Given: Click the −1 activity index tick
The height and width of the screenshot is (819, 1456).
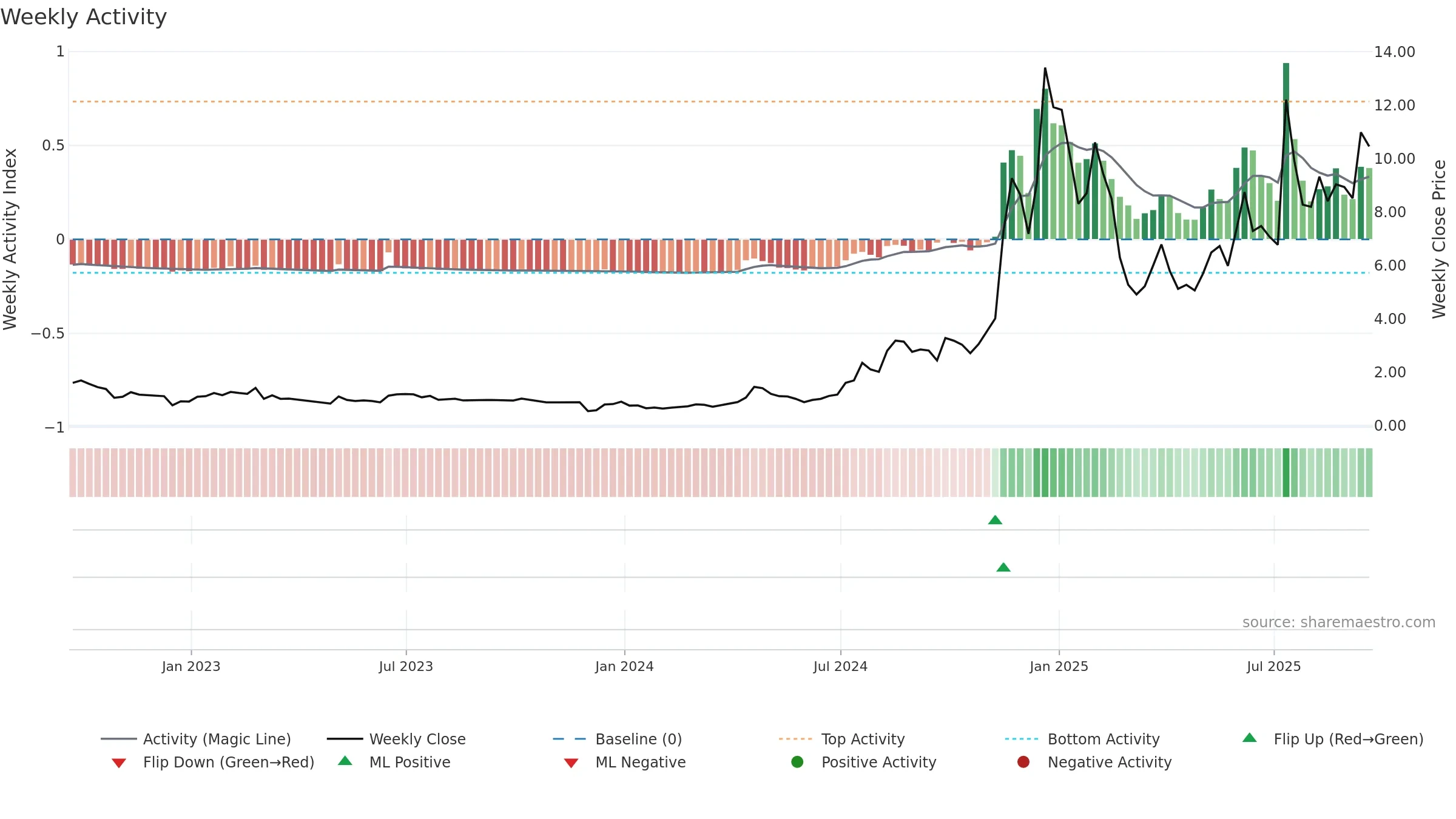Looking at the screenshot, I should [54, 428].
